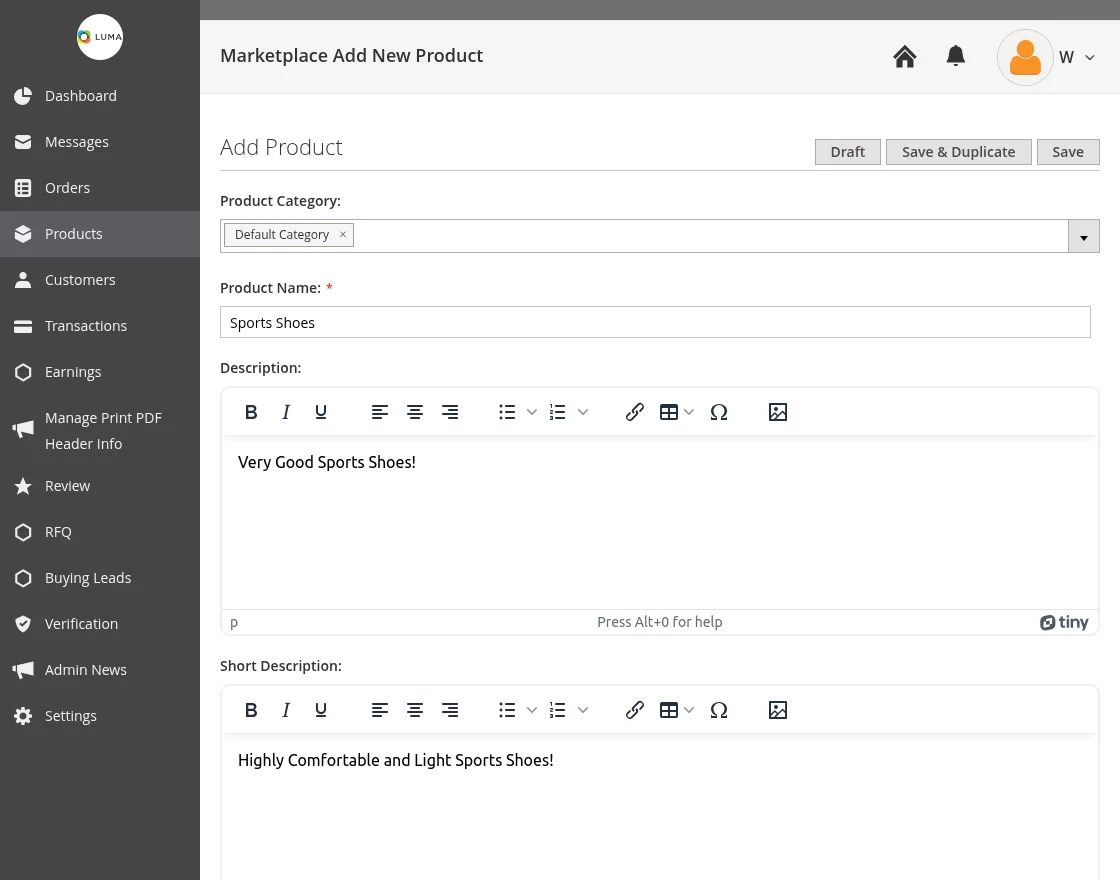Image resolution: width=1120 pixels, height=880 pixels.
Task: Select Buying Leads from the sidebar
Action: click(x=88, y=577)
